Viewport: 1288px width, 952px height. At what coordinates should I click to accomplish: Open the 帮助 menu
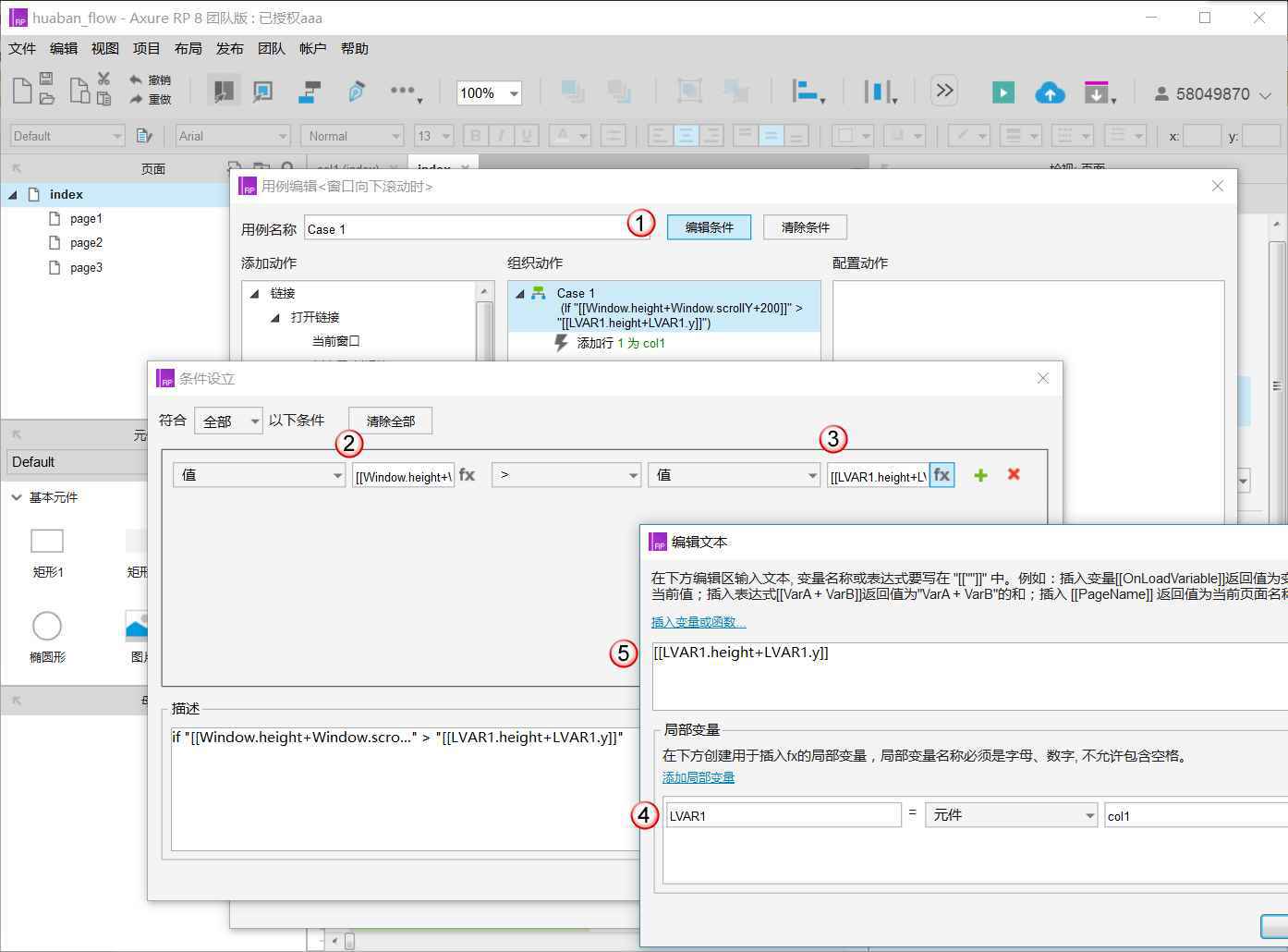click(x=355, y=49)
